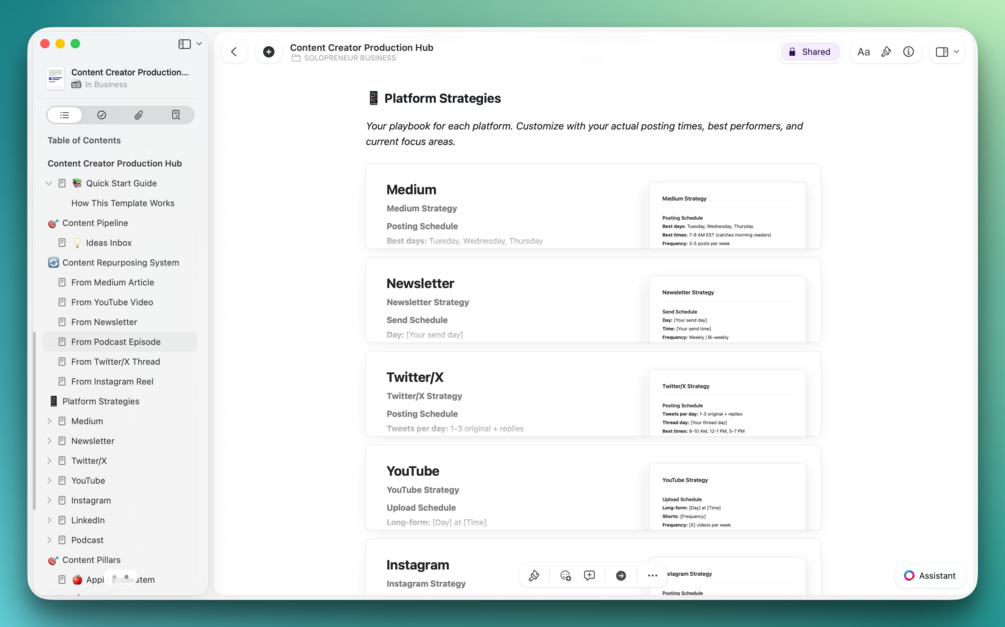Screen dimensions: 1005x627
Task: Open the Assistant button
Action: 930,576
